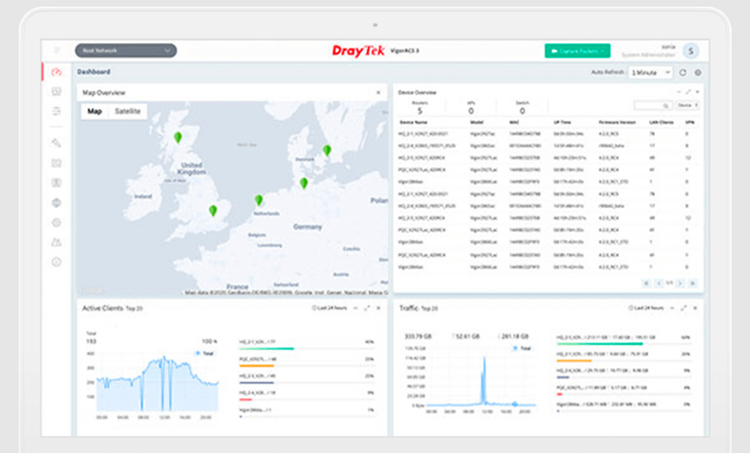Click the map pin east of Denmark

click(327, 150)
